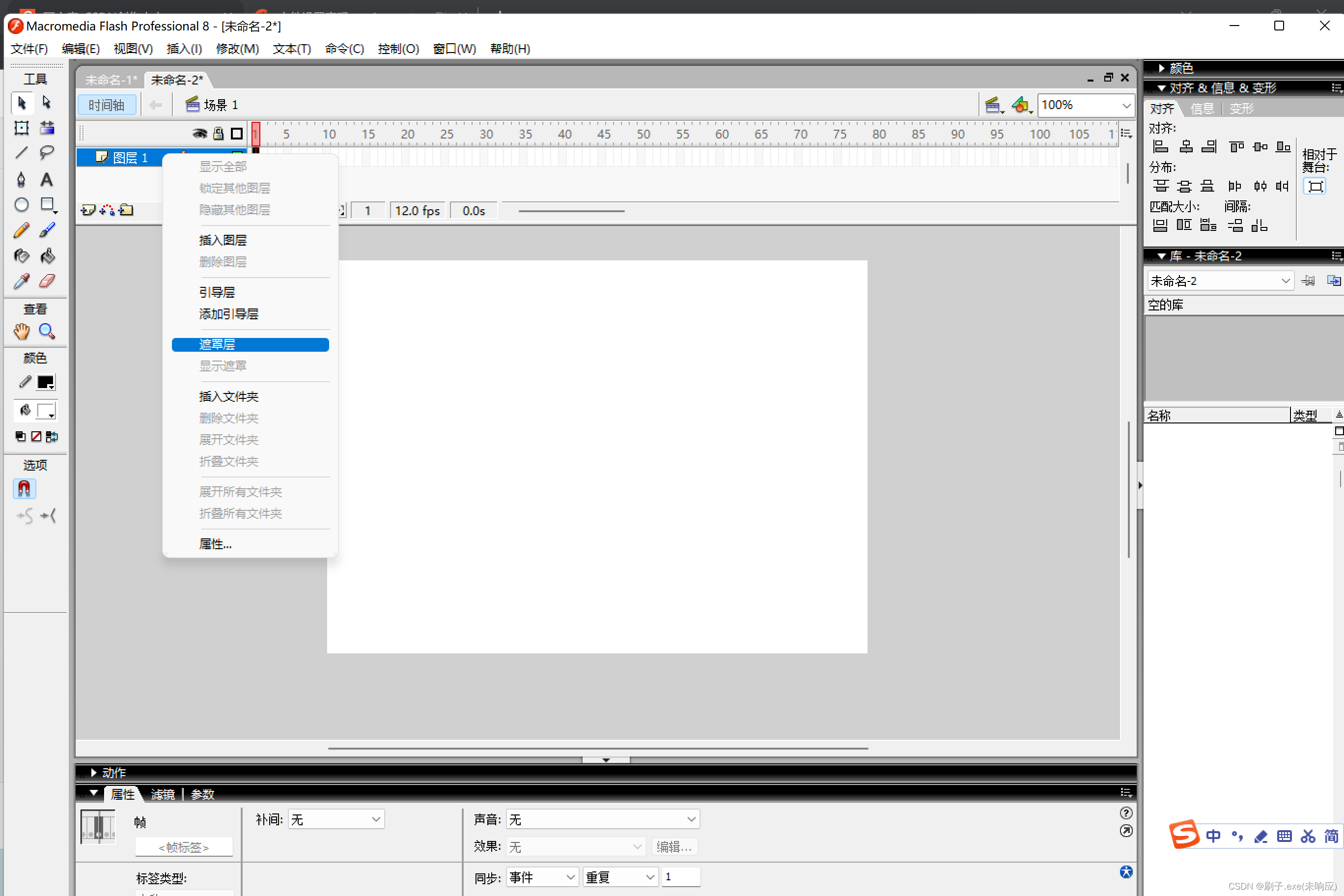This screenshot has height=896, width=1344.
Task: Click the align left edge button
Action: (x=1160, y=147)
